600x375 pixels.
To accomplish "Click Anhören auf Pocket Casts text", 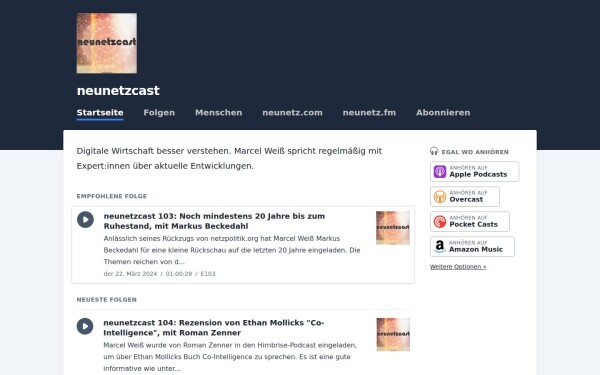I will pyautogui.click(x=473, y=221).
